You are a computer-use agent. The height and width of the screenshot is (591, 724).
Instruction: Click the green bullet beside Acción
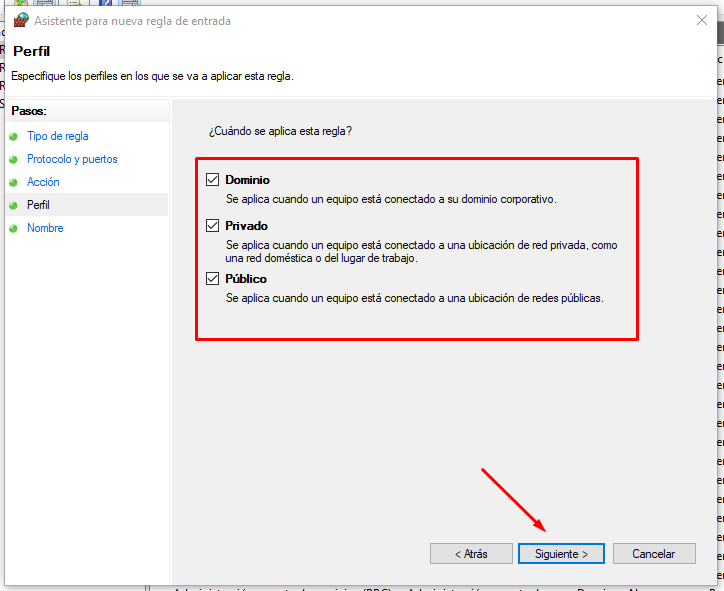pos(14,182)
